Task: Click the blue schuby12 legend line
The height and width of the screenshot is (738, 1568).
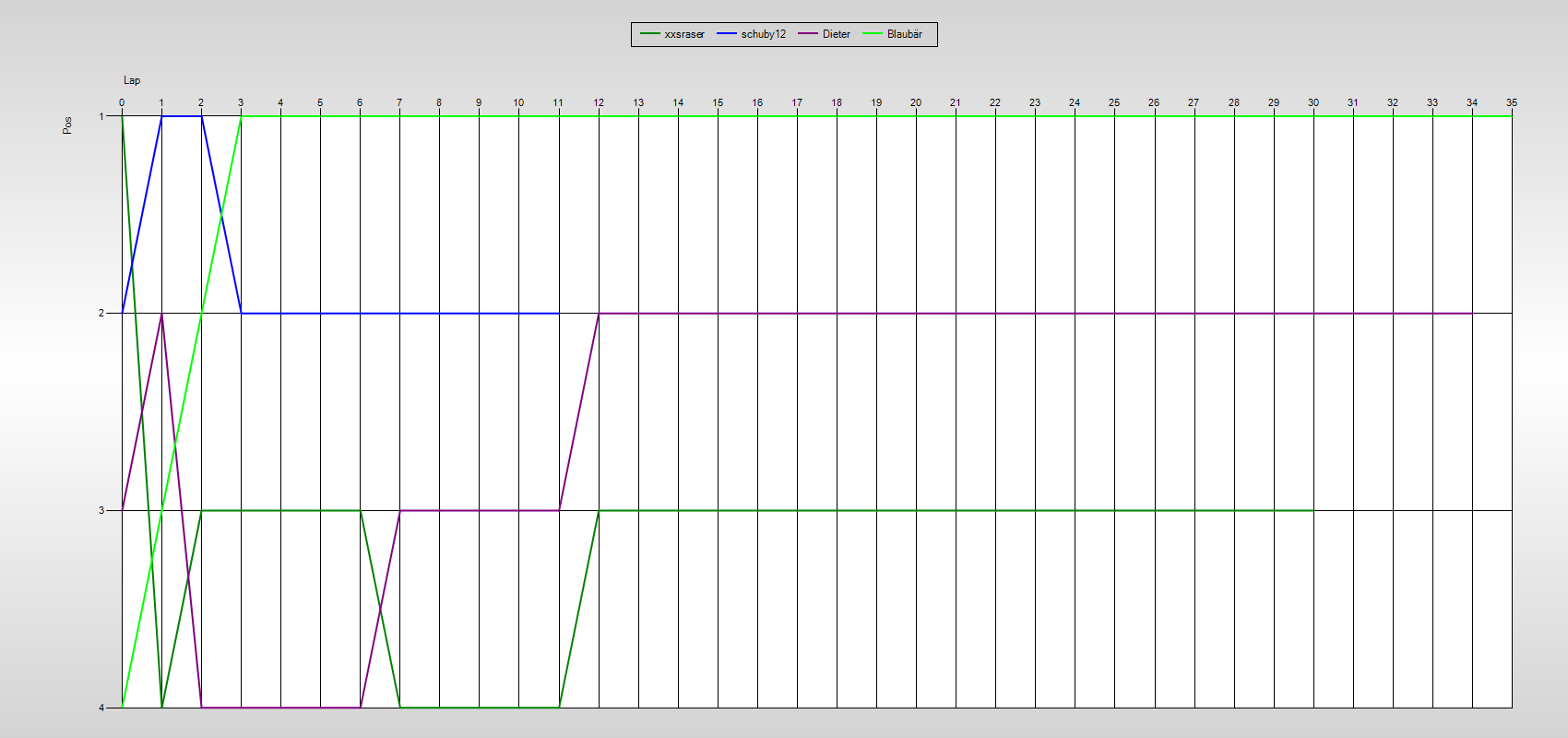Action: 727,34
